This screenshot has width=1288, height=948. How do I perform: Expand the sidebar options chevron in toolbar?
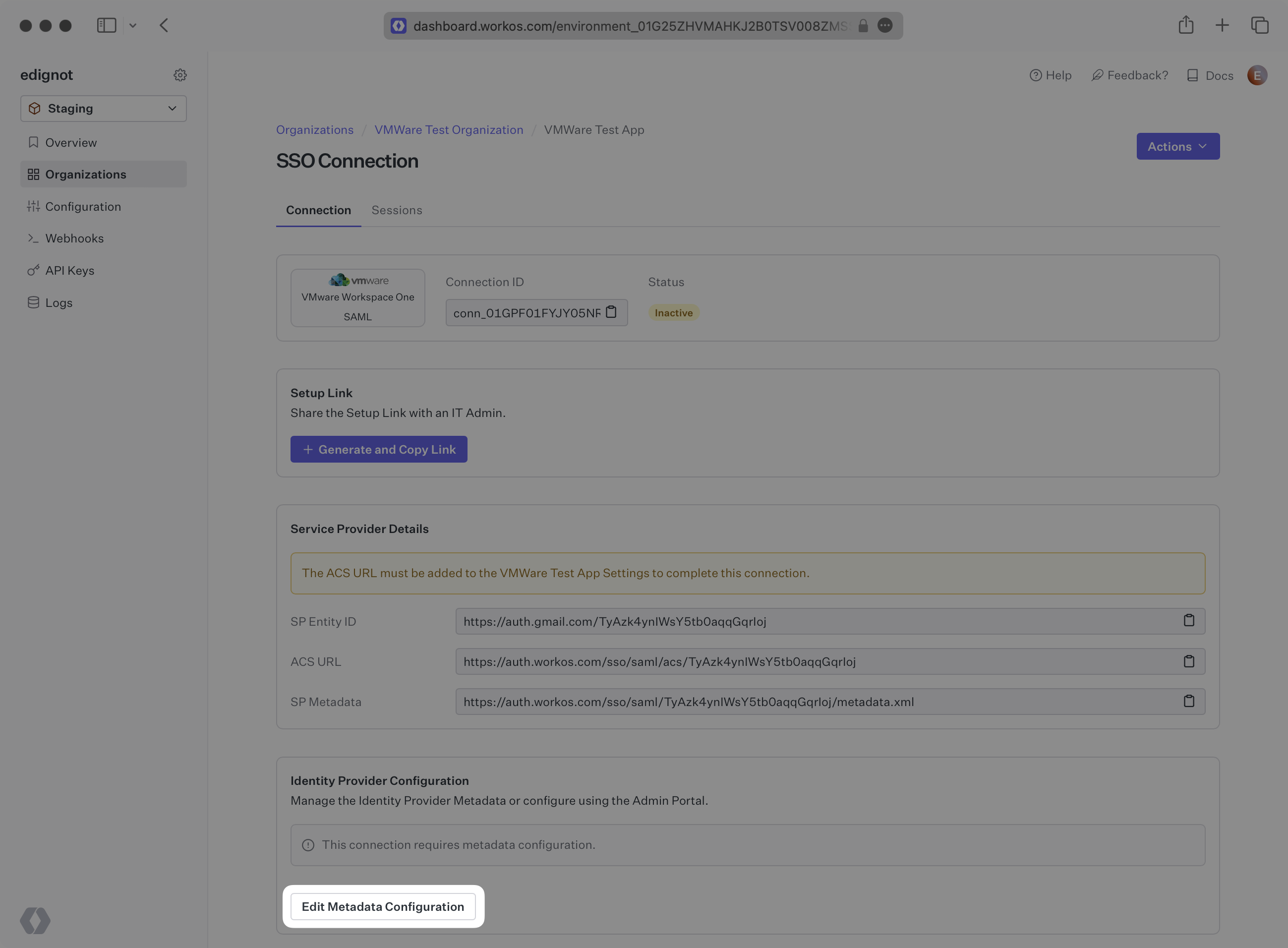click(132, 25)
